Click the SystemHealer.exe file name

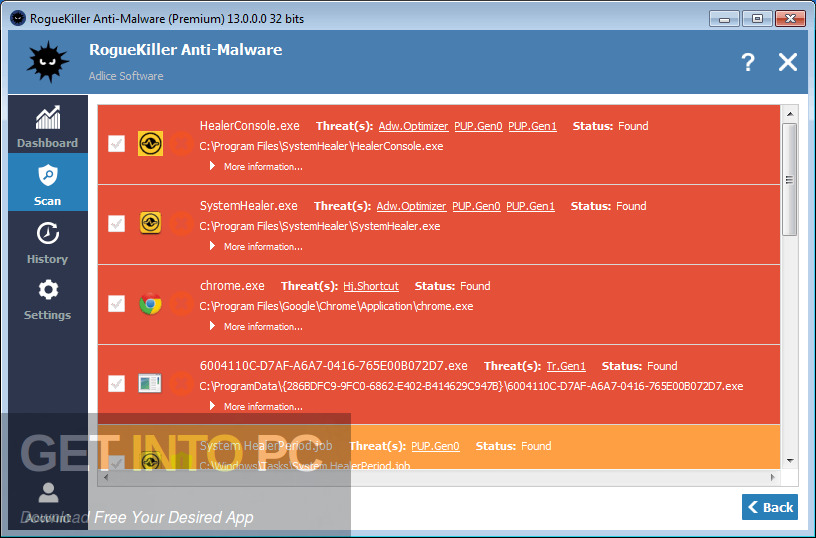tap(249, 206)
